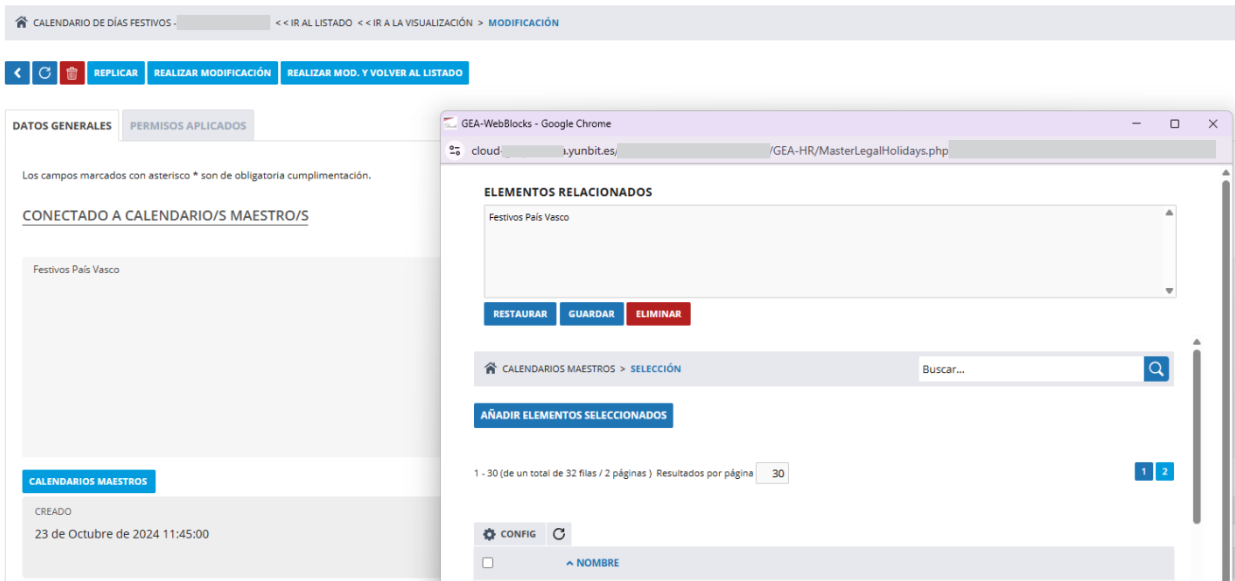
Task: Click the Buscar search input field
Action: tap(1029, 369)
